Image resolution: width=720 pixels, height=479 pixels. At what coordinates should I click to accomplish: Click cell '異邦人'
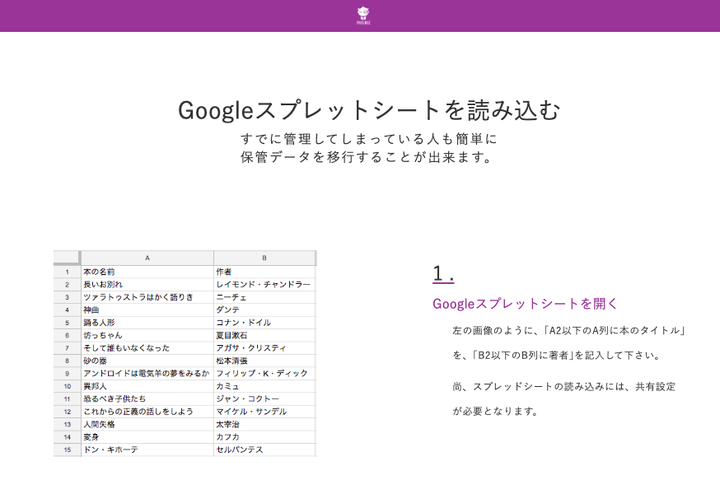pos(147,386)
